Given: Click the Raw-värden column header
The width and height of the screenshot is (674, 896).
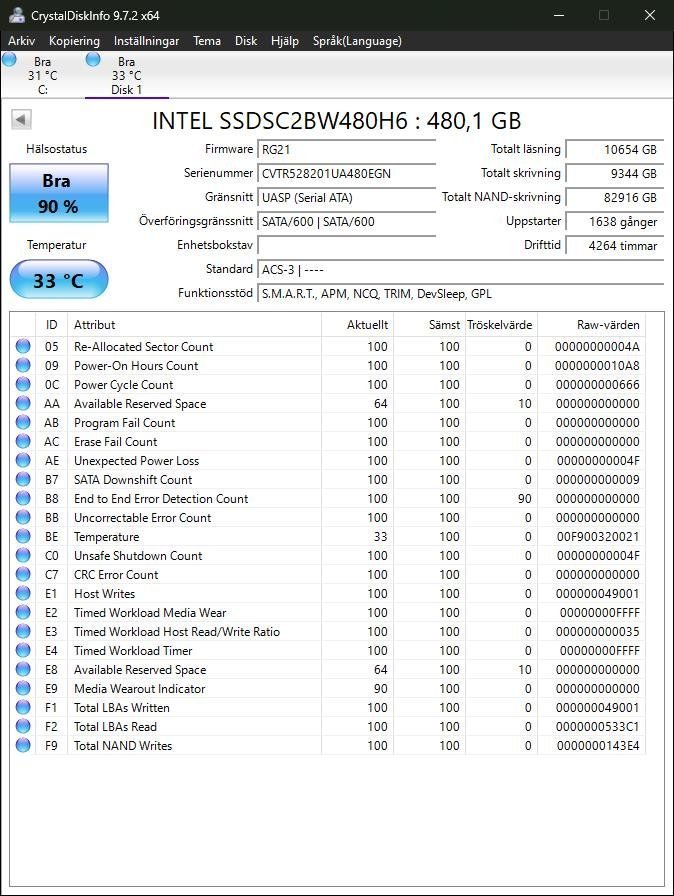Looking at the screenshot, I should point(607,325).
